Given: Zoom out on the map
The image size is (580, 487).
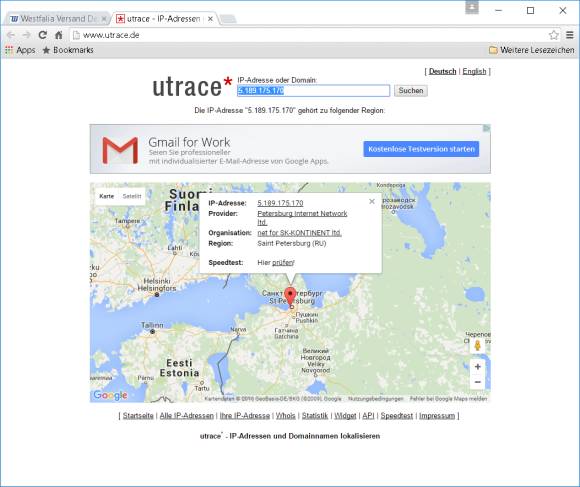Looking at the screenshot, I should coord(478,382).
